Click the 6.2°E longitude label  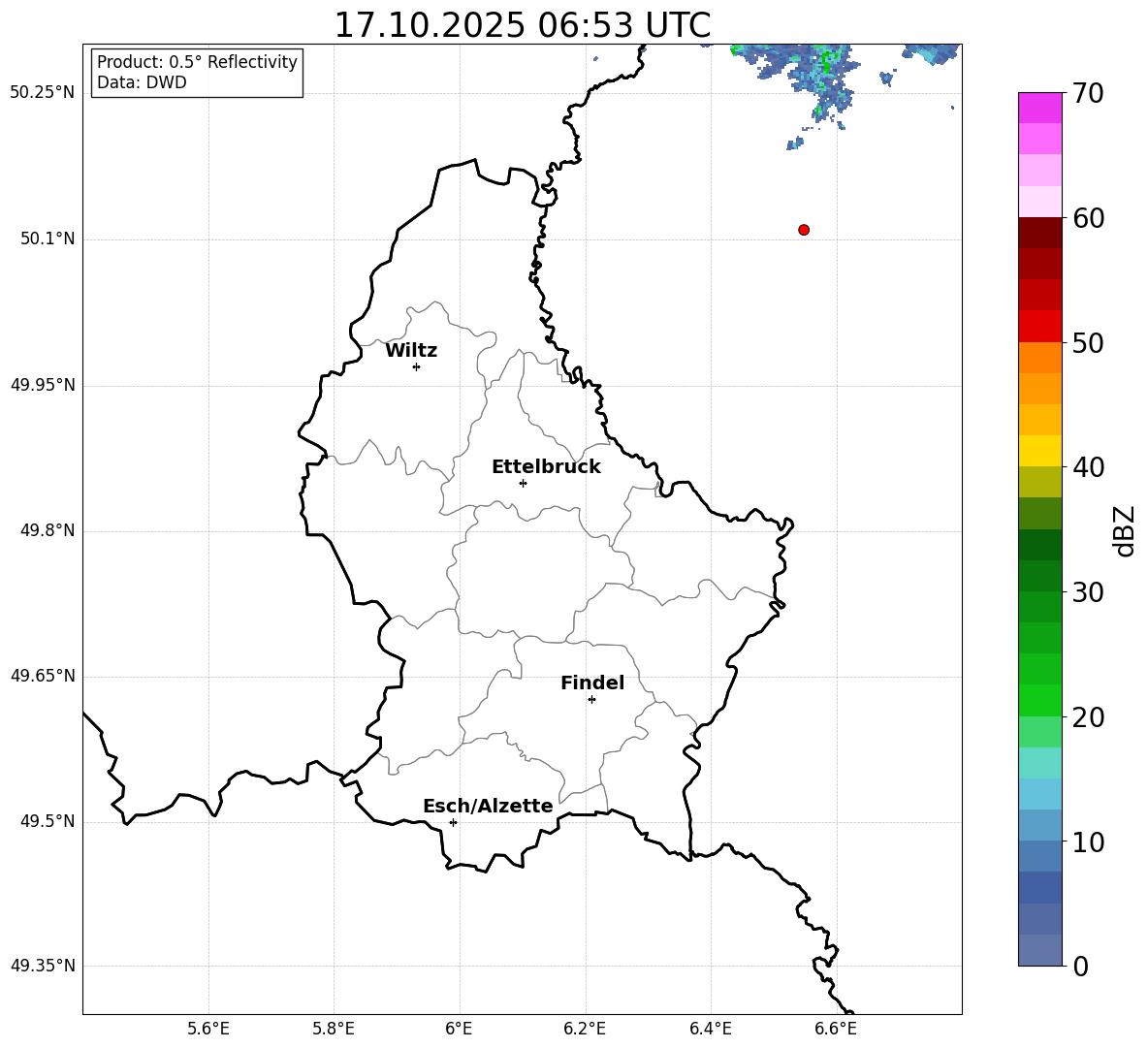coord(585,1029)
